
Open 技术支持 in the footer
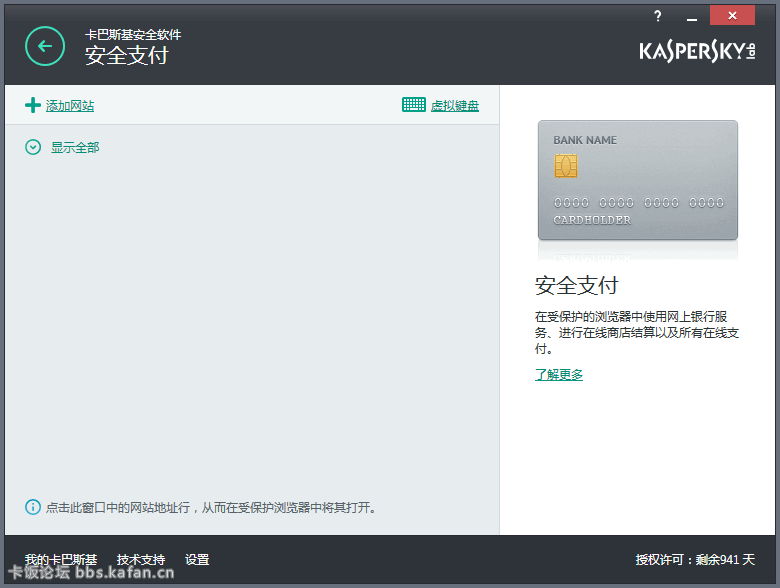pyautogui.click(x=141, y=560)
